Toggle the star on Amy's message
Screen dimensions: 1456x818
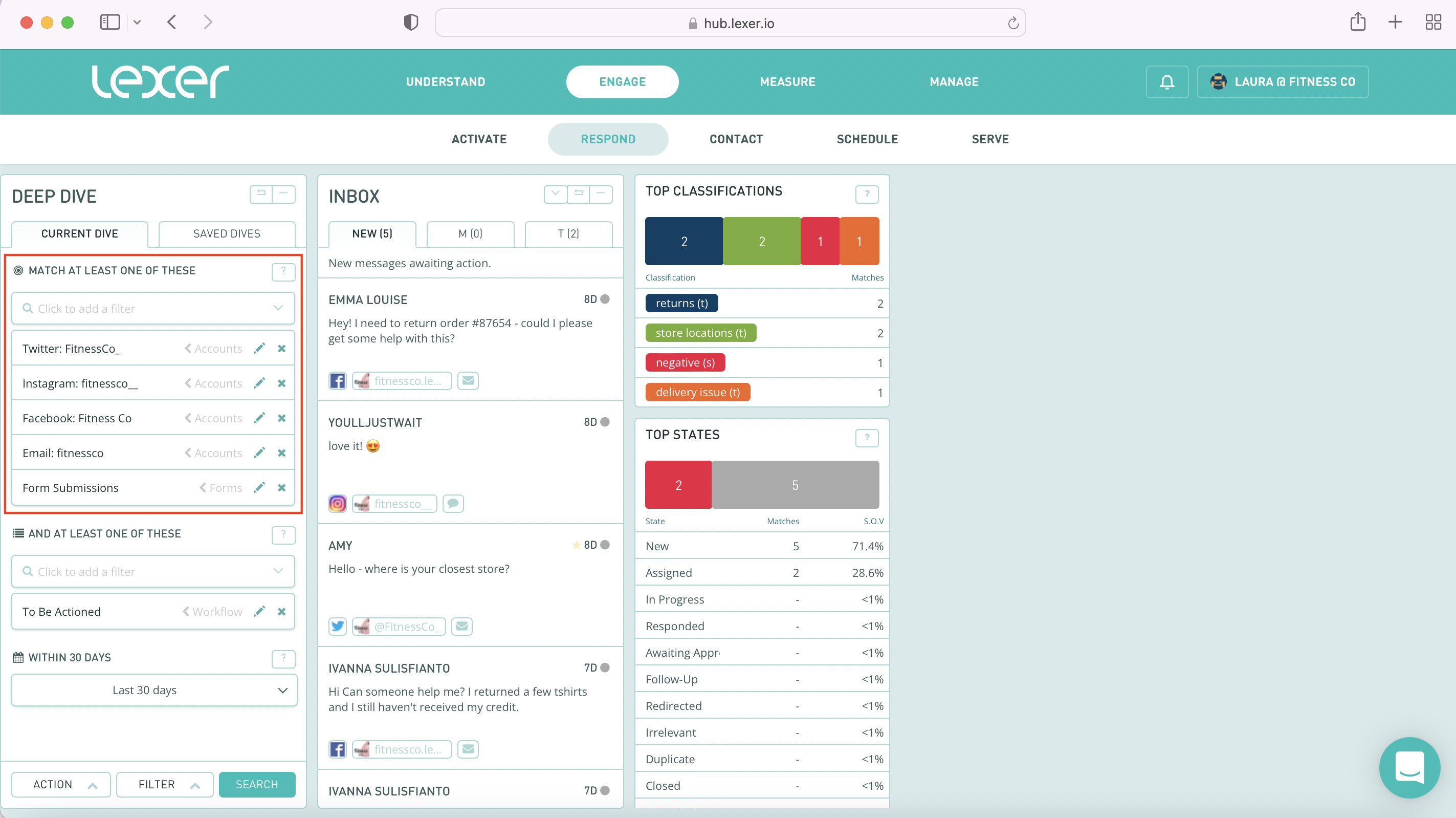(x=576, y=545)
